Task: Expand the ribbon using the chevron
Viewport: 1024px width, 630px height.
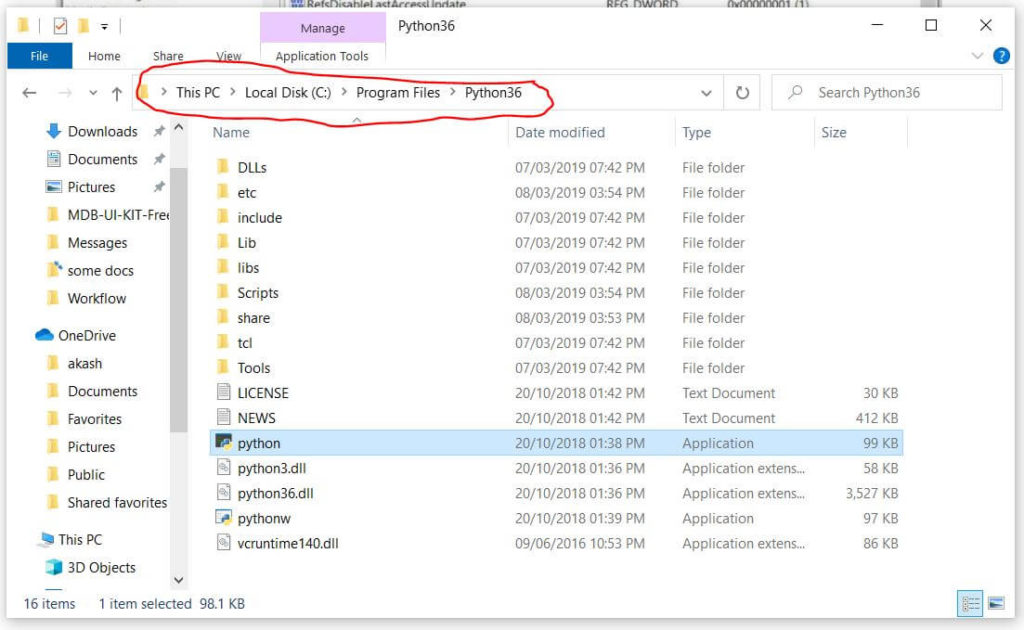Action: tap(977, 55)
